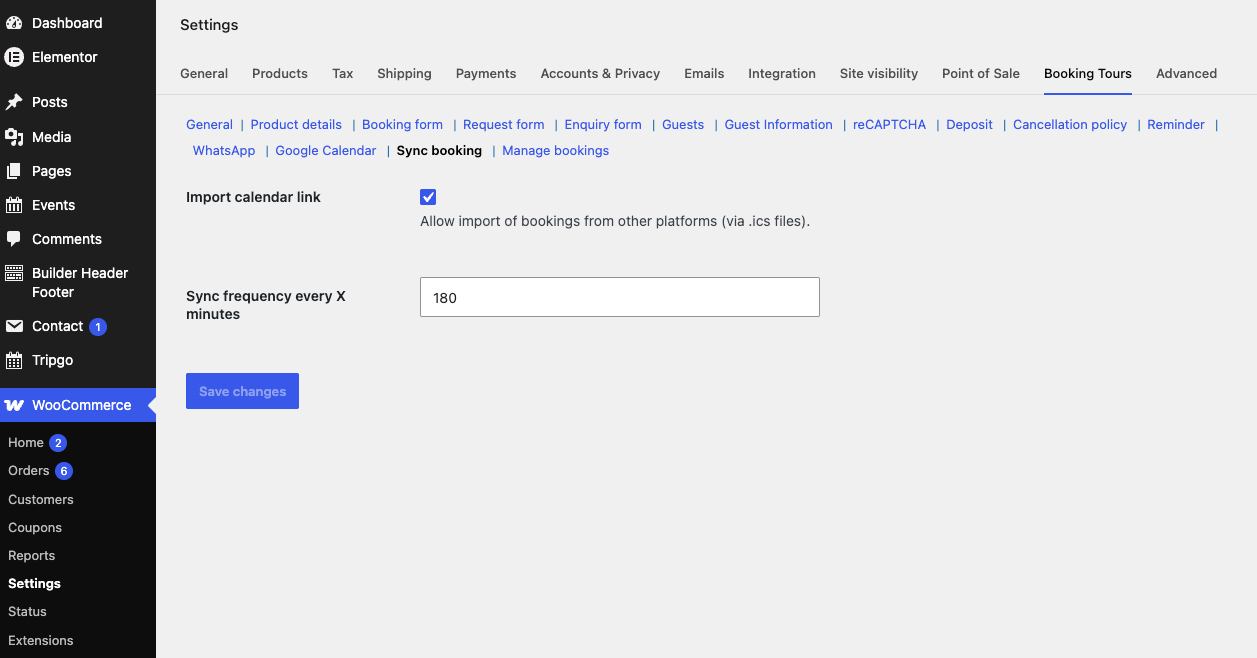This screenshot has height=658, width=1257.
Task: Click the Sync frequency minutes input field
Action: (620, 297)
